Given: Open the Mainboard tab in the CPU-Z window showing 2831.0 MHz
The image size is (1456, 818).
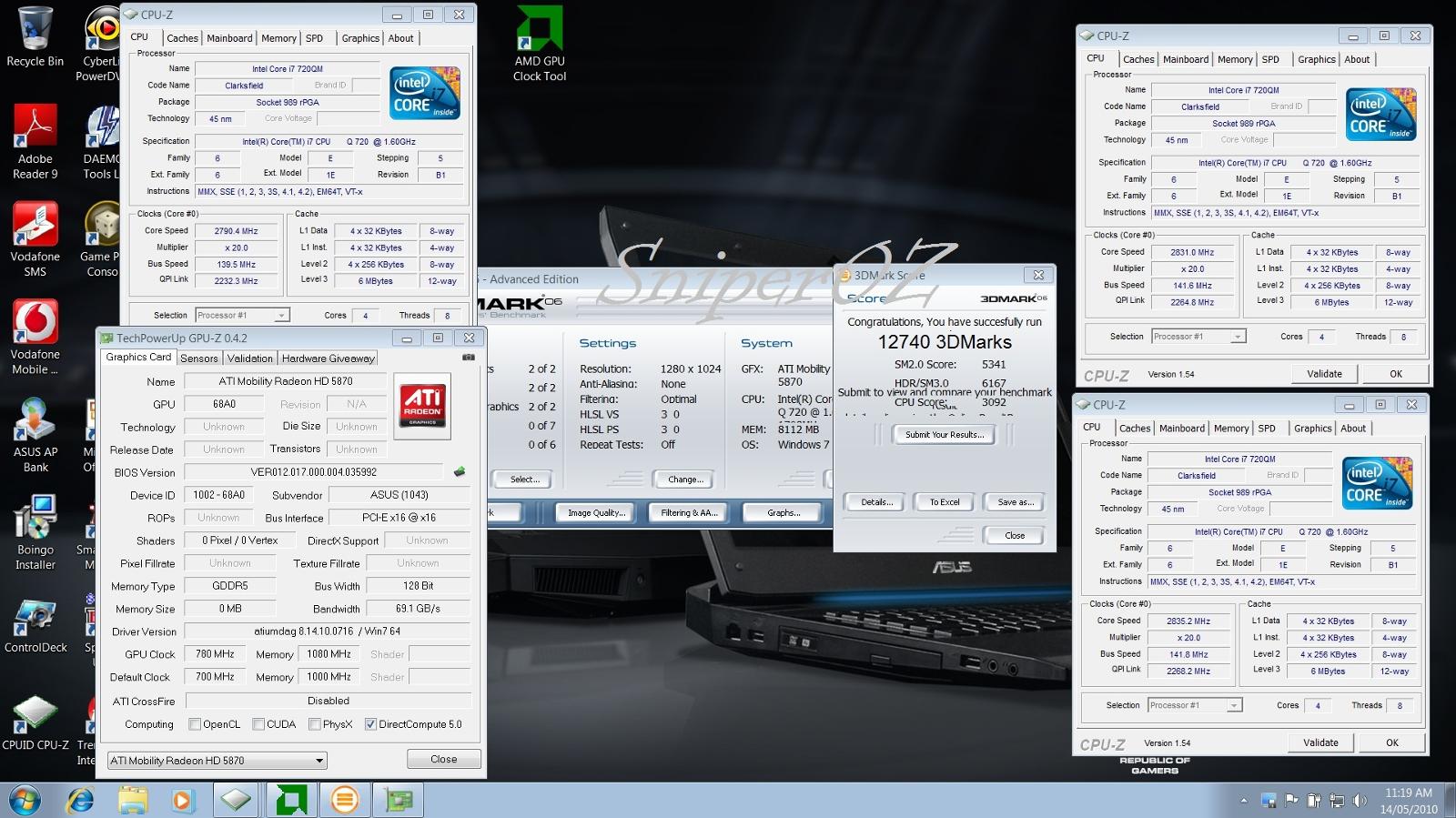Looking at the screenshot, I should (x=1186, y=59).
